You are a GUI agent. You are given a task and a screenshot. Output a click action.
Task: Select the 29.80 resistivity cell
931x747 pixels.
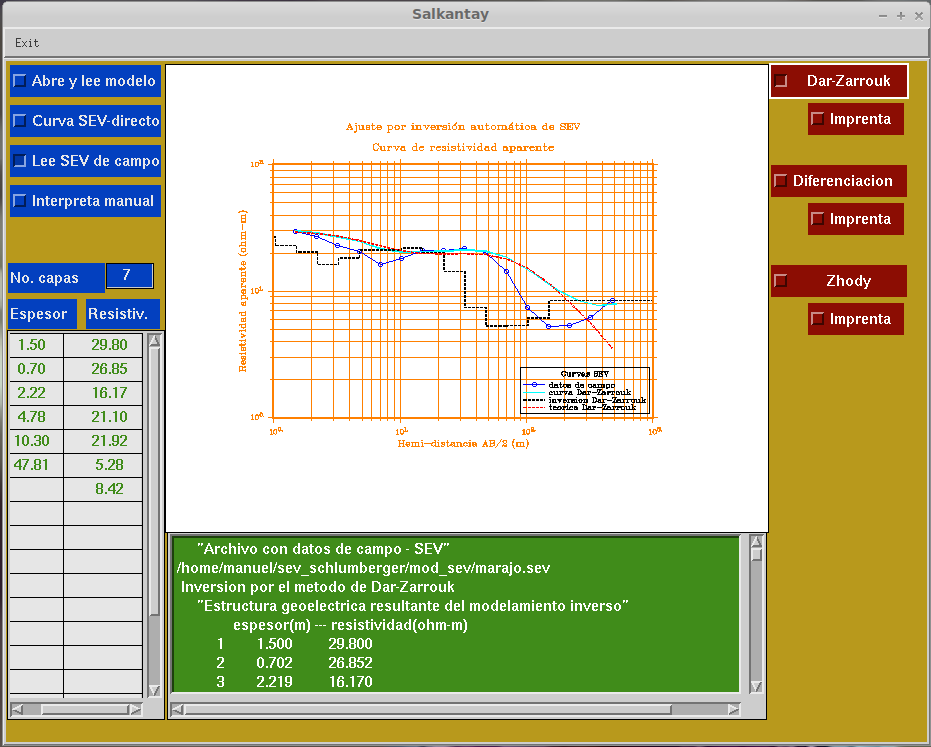[108, 345]
